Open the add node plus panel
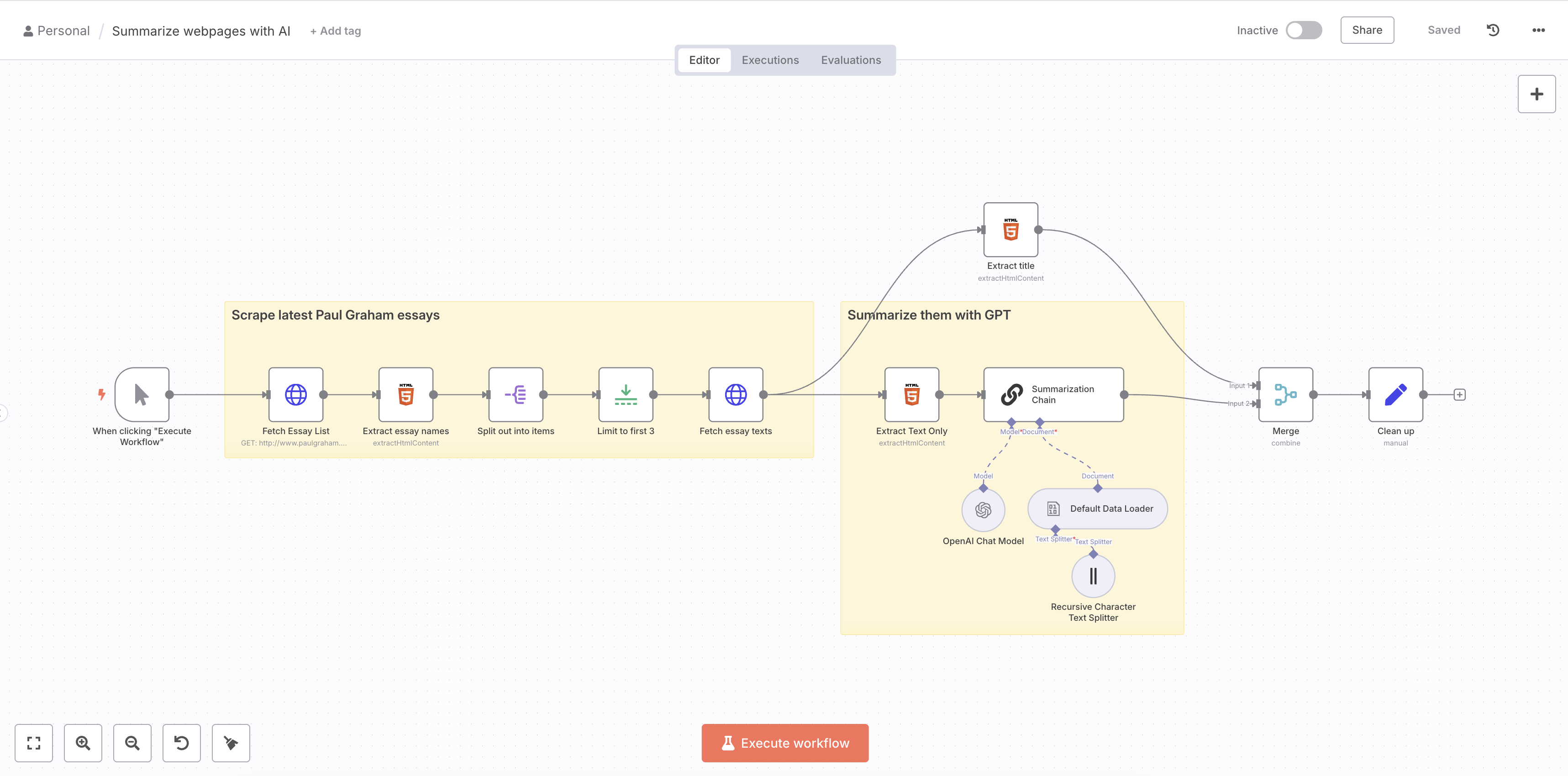 point(1536,94)
